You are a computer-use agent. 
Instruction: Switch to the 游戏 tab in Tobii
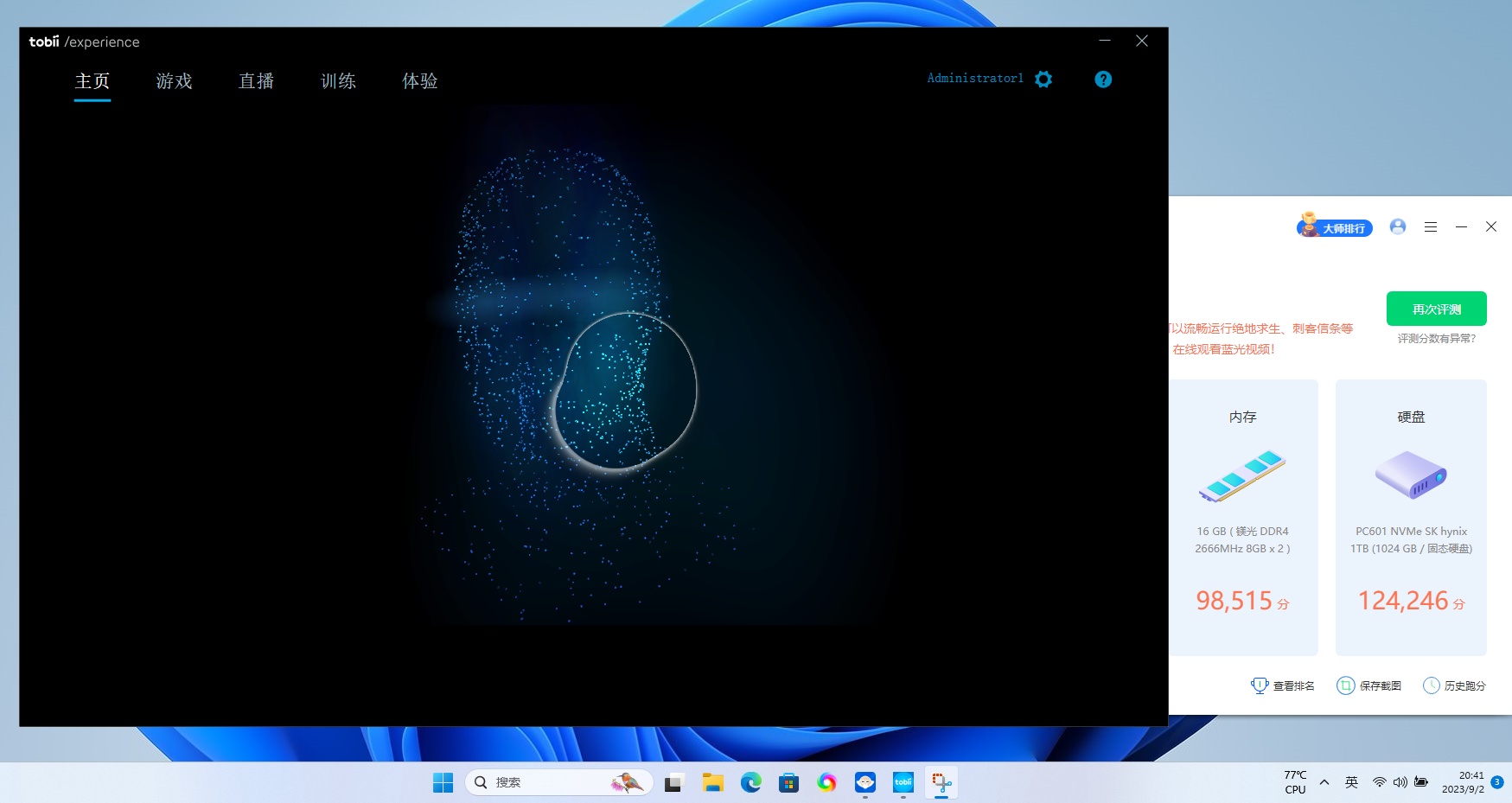[175, 81]
